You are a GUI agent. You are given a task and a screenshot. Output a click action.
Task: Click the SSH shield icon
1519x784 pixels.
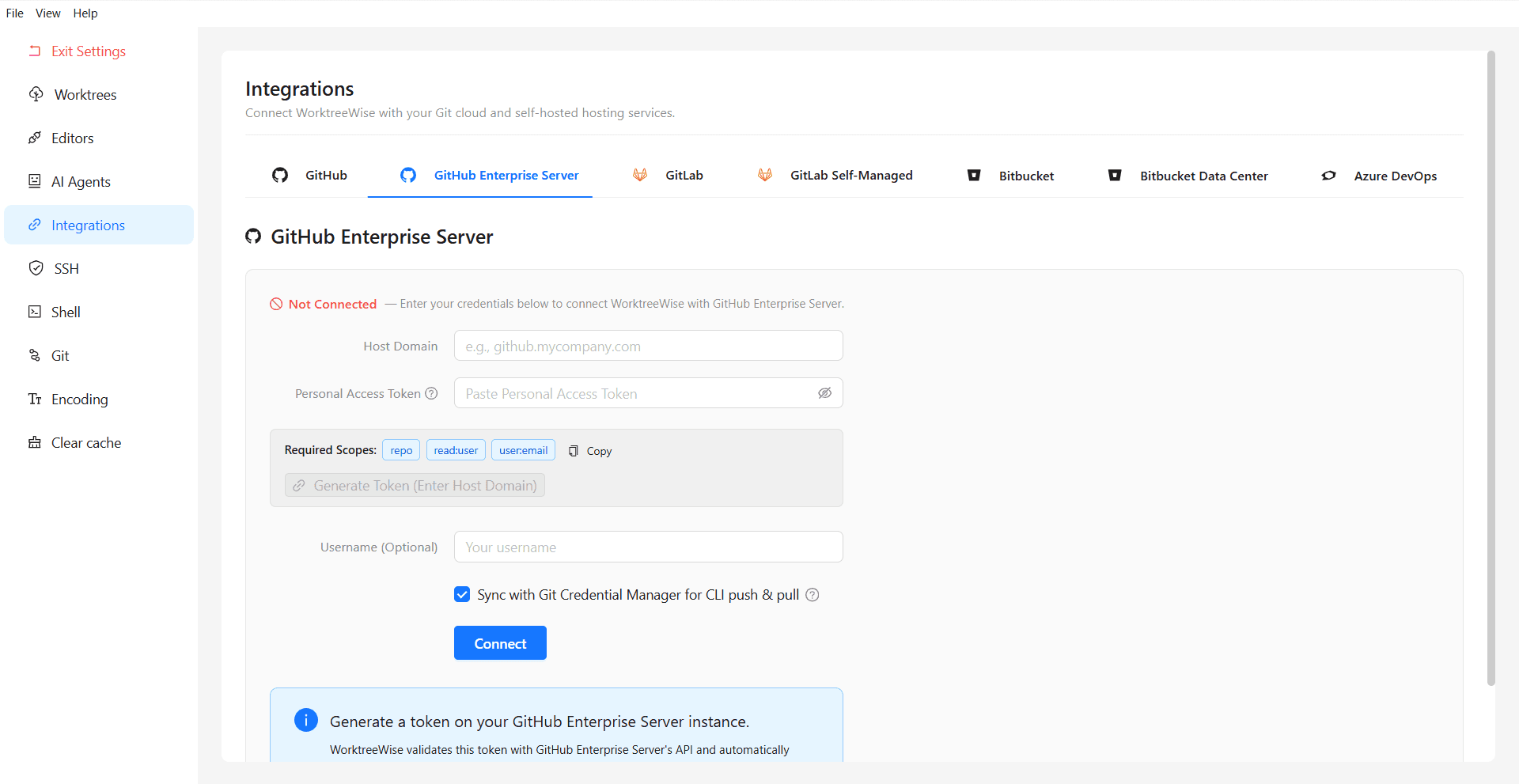[x=36, y=268]
